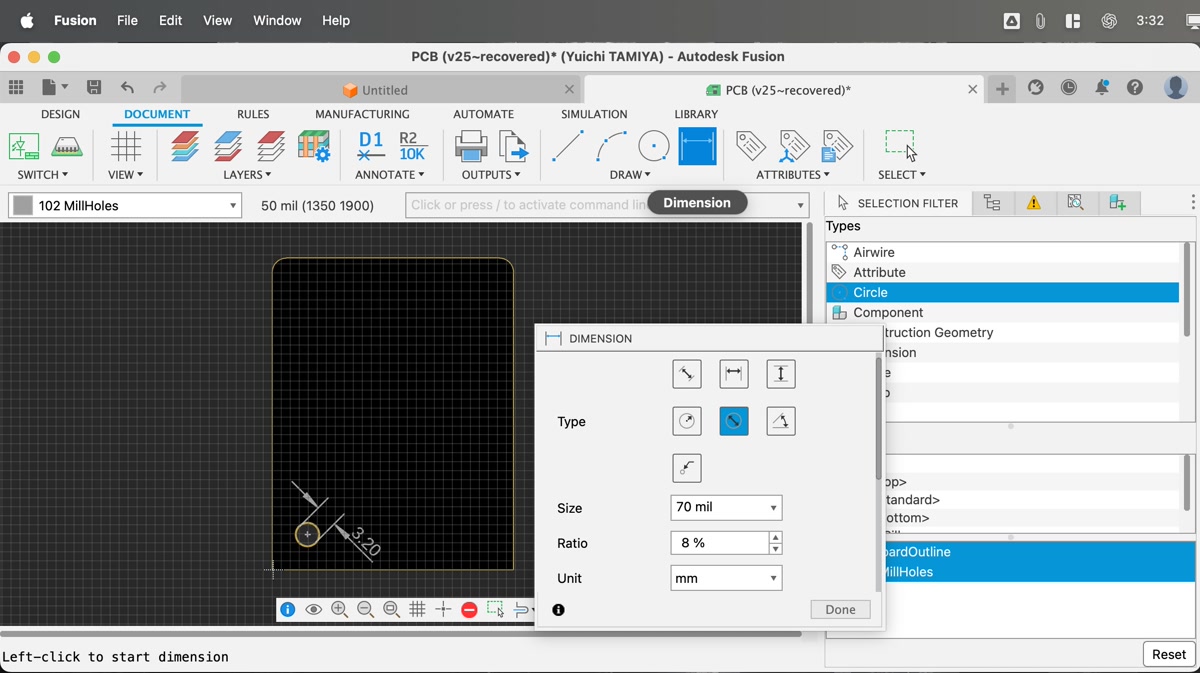Open the data panel grid icon
Viewport: 1200px width, 673px height.
(16, 88)
